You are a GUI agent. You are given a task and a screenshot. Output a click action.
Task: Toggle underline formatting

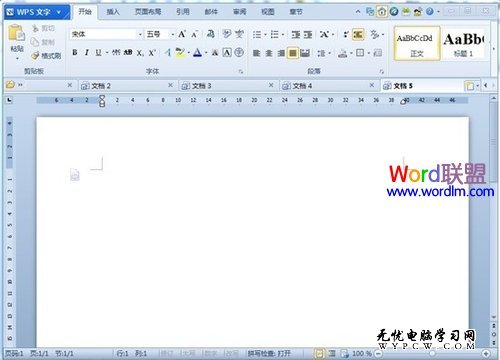point(98,52)
